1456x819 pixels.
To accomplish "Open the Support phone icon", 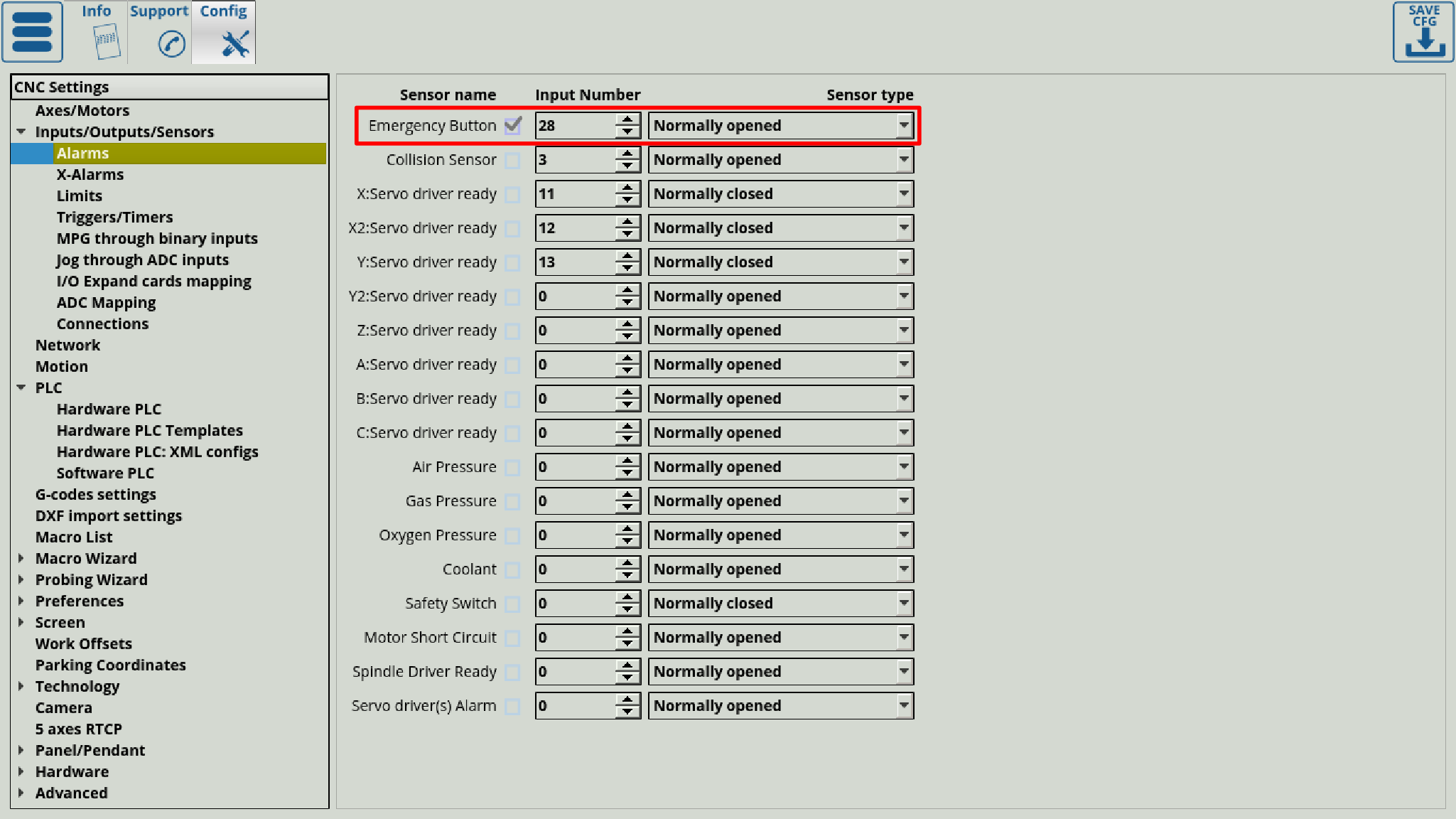I will point(171,44).
